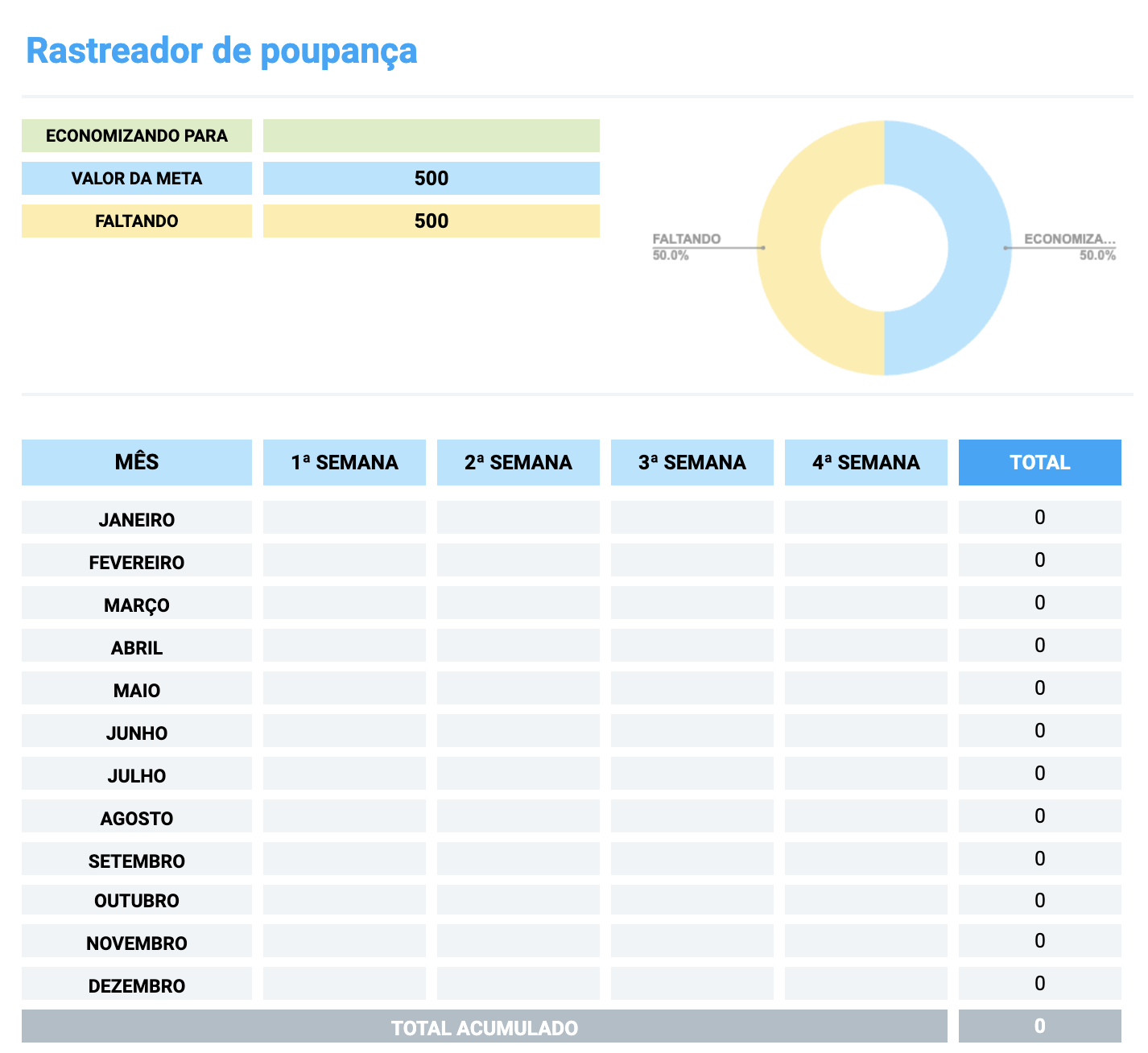Viewport: 1148px width, 1053px height.
Task: Select the green ECONOMIZANDO PARA input cell
Action: [432, 135]
